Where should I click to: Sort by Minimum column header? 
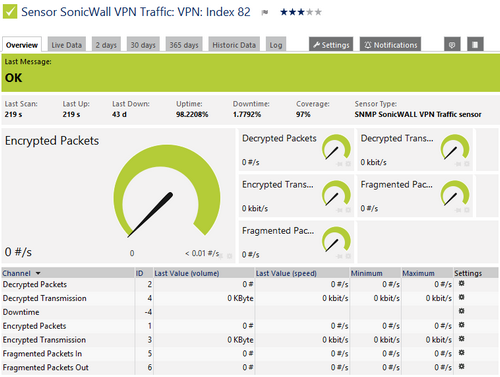pos(366,273)
